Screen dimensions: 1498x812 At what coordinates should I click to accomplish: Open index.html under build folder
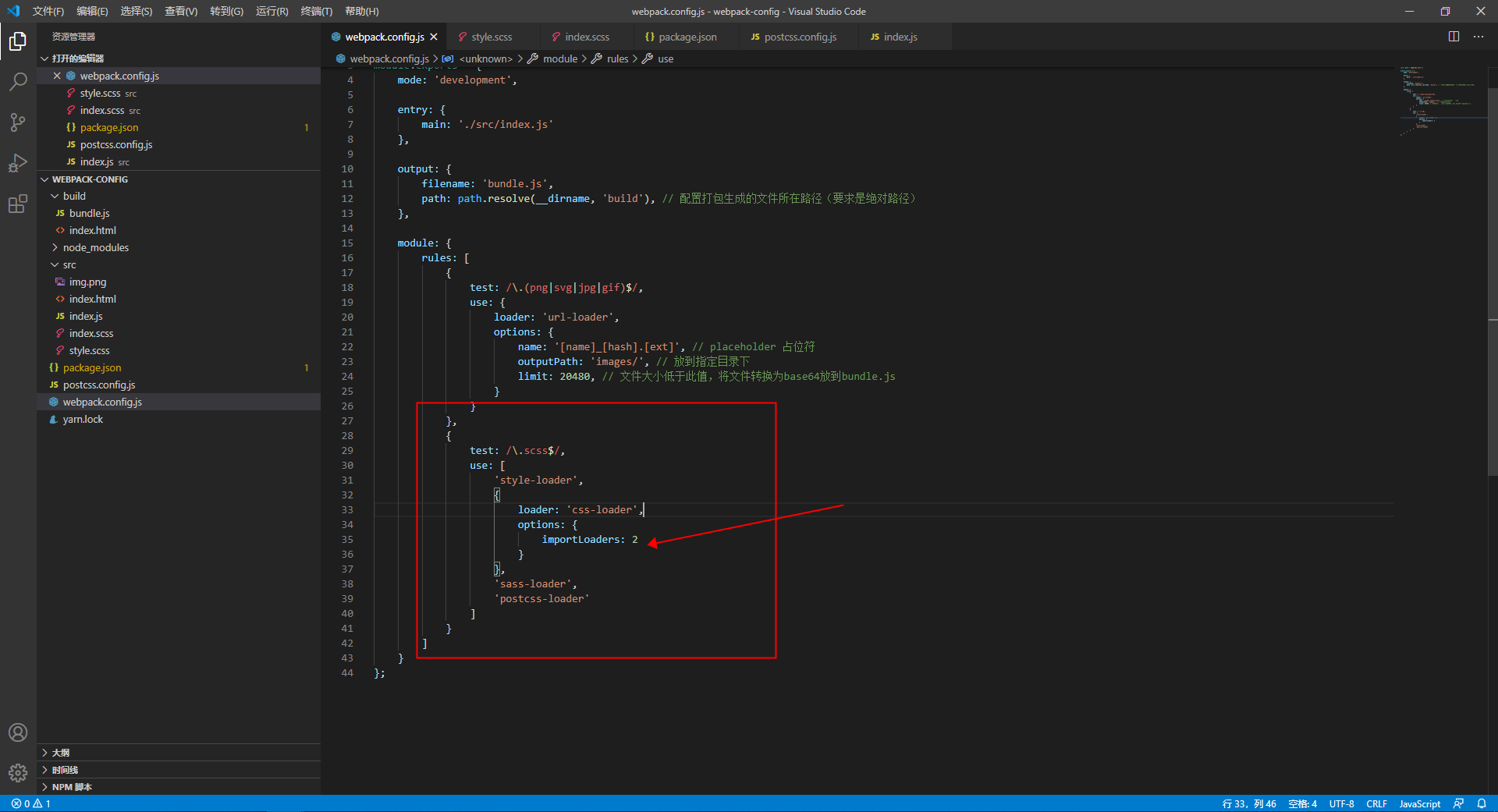(x=179, y=230)
